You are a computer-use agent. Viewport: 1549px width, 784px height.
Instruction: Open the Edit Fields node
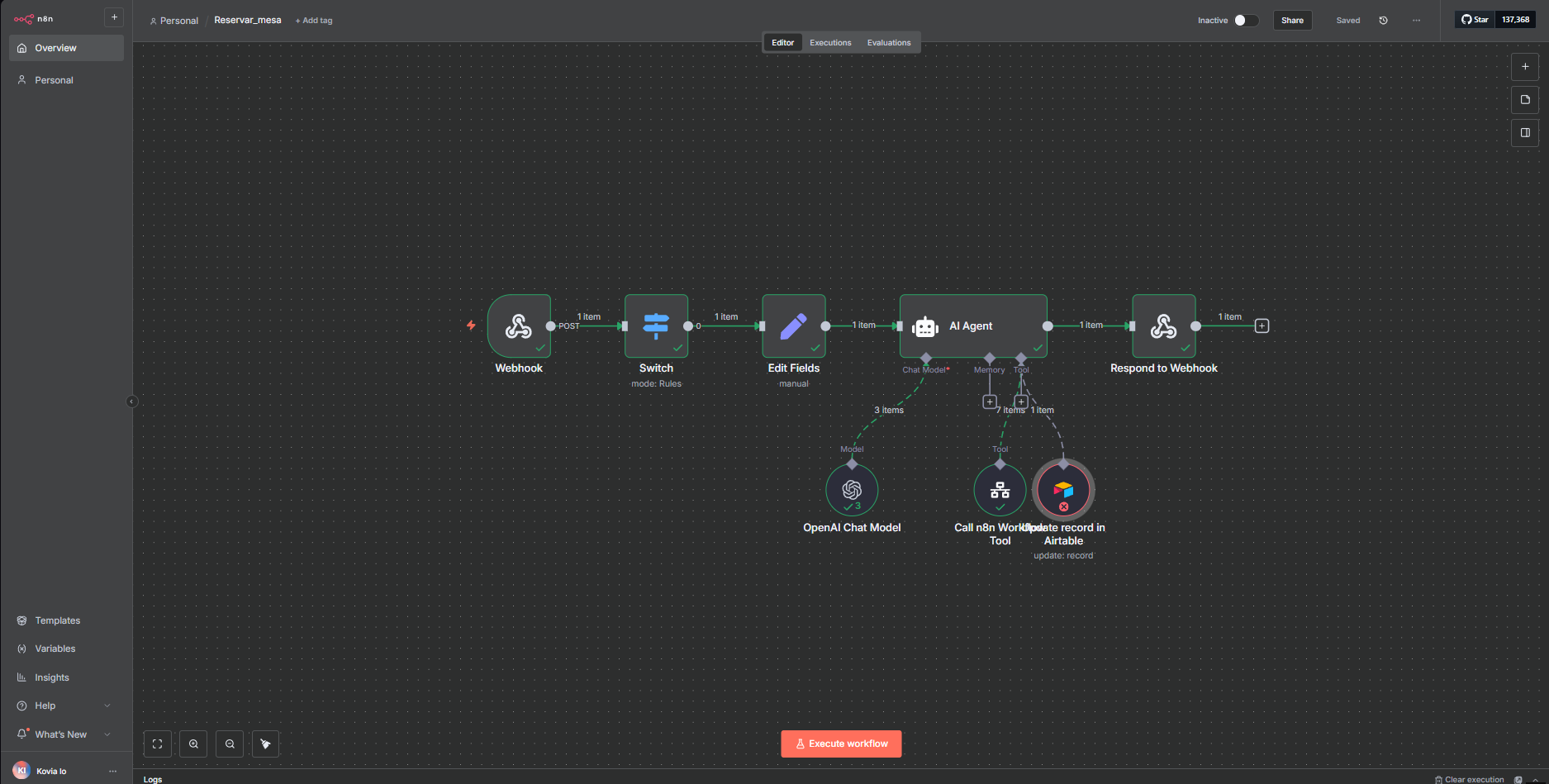[793, 326]
